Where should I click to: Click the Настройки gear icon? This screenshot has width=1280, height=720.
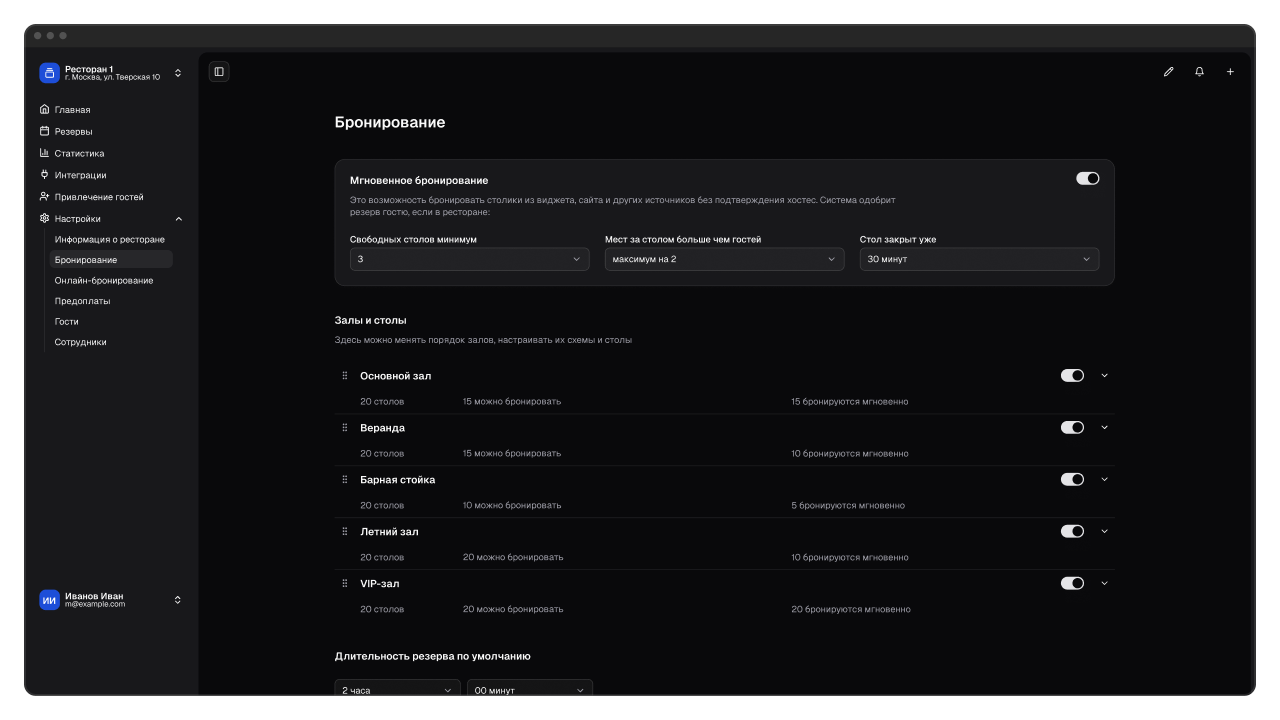(44, 219)
